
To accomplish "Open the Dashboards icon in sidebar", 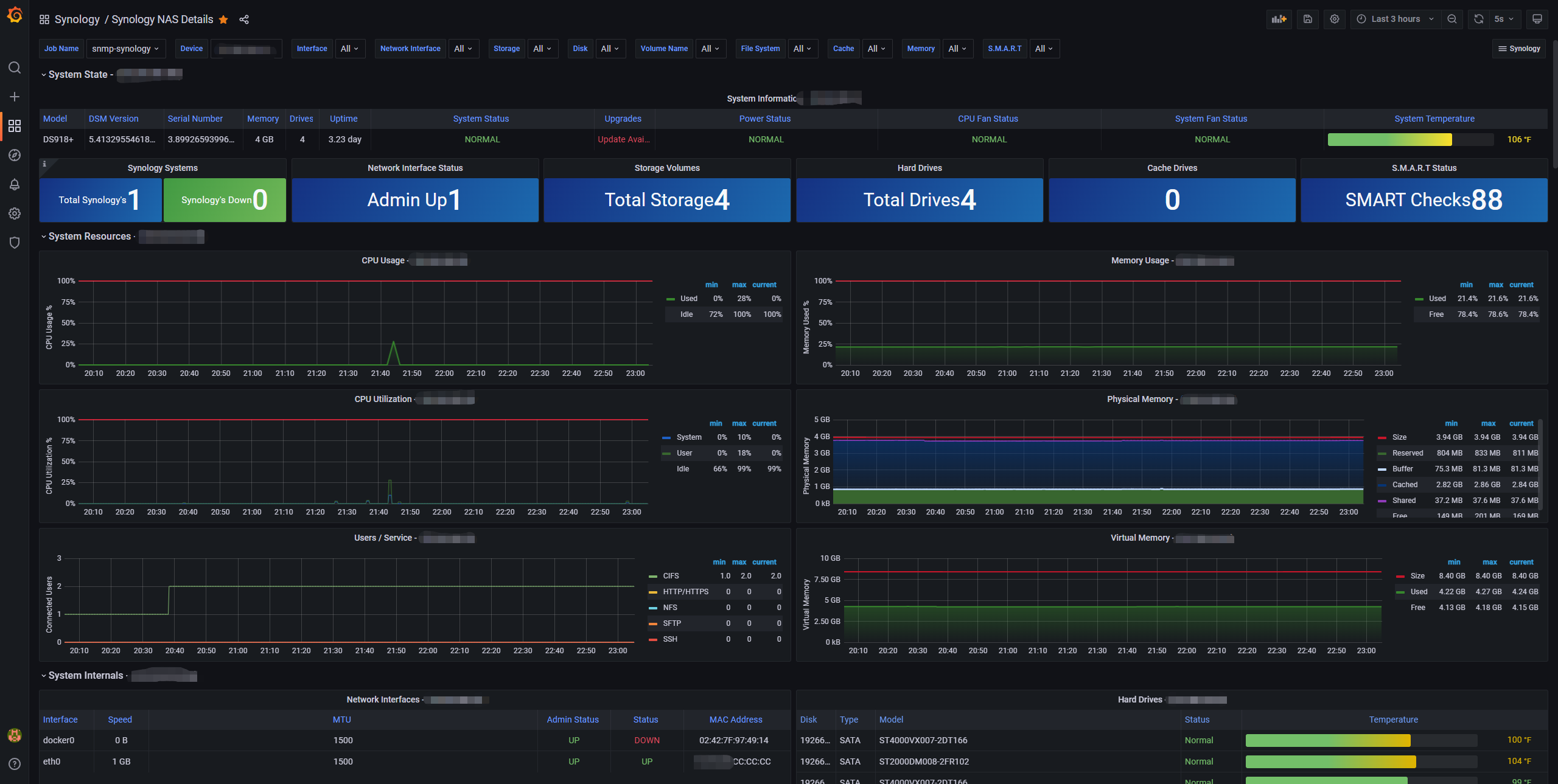I will click(x=15, y=126).
